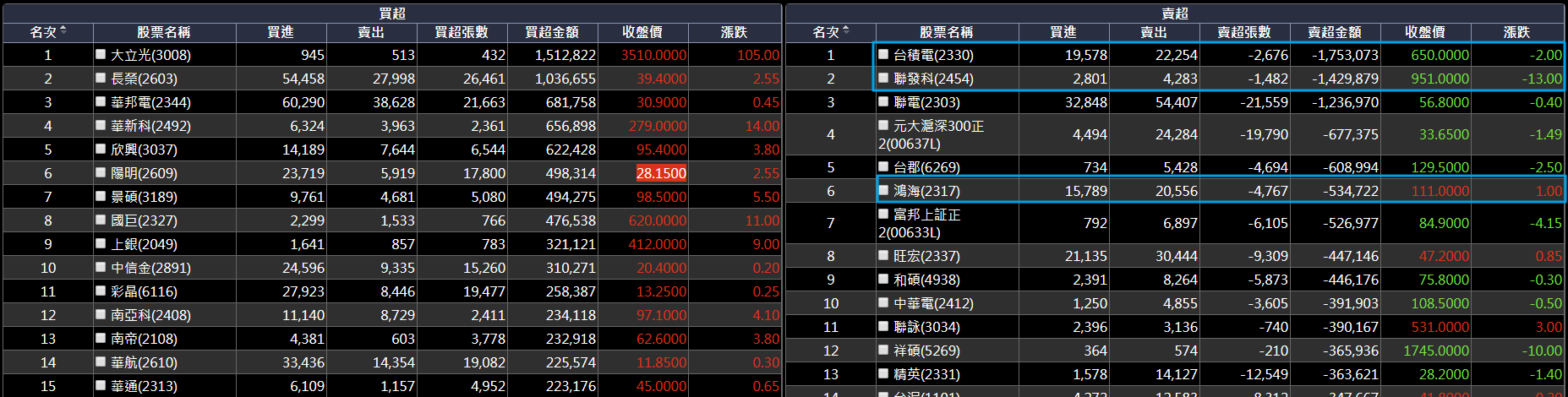Open stock 精英(2331)
The height and width of the screenshot is (397, 1568).
click(926, 374)
